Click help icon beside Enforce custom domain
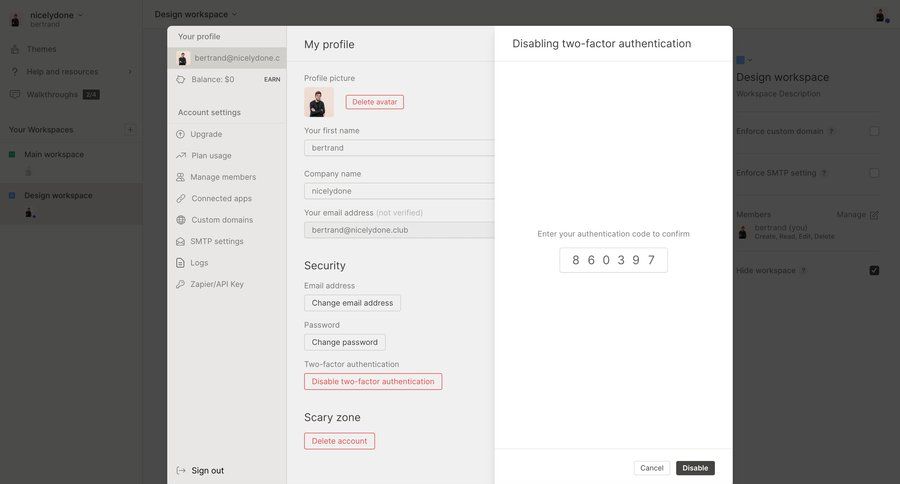Screen dimensions: 900x484 point(831,131)
